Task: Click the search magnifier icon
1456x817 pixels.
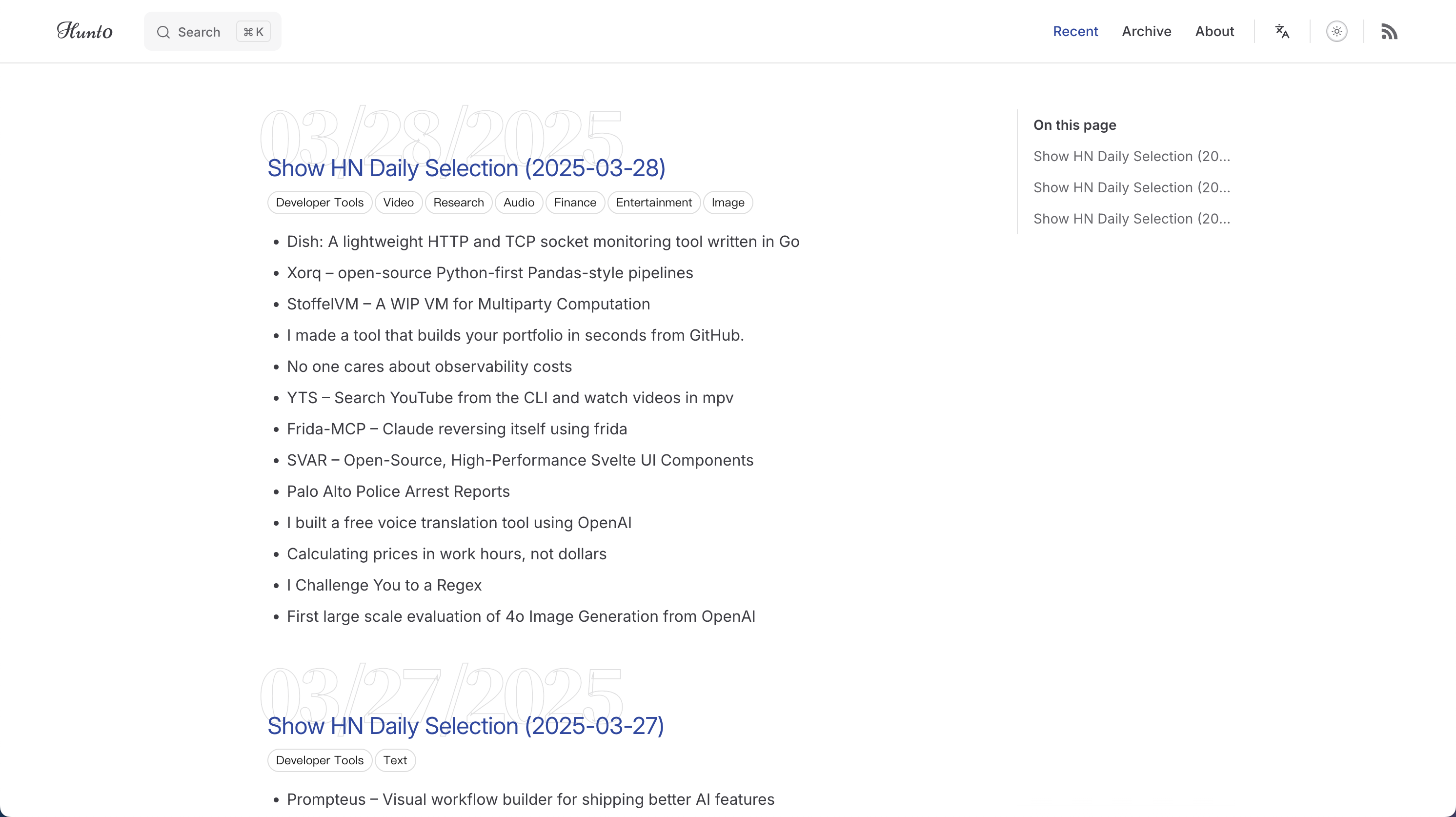Action: (163, 32)
